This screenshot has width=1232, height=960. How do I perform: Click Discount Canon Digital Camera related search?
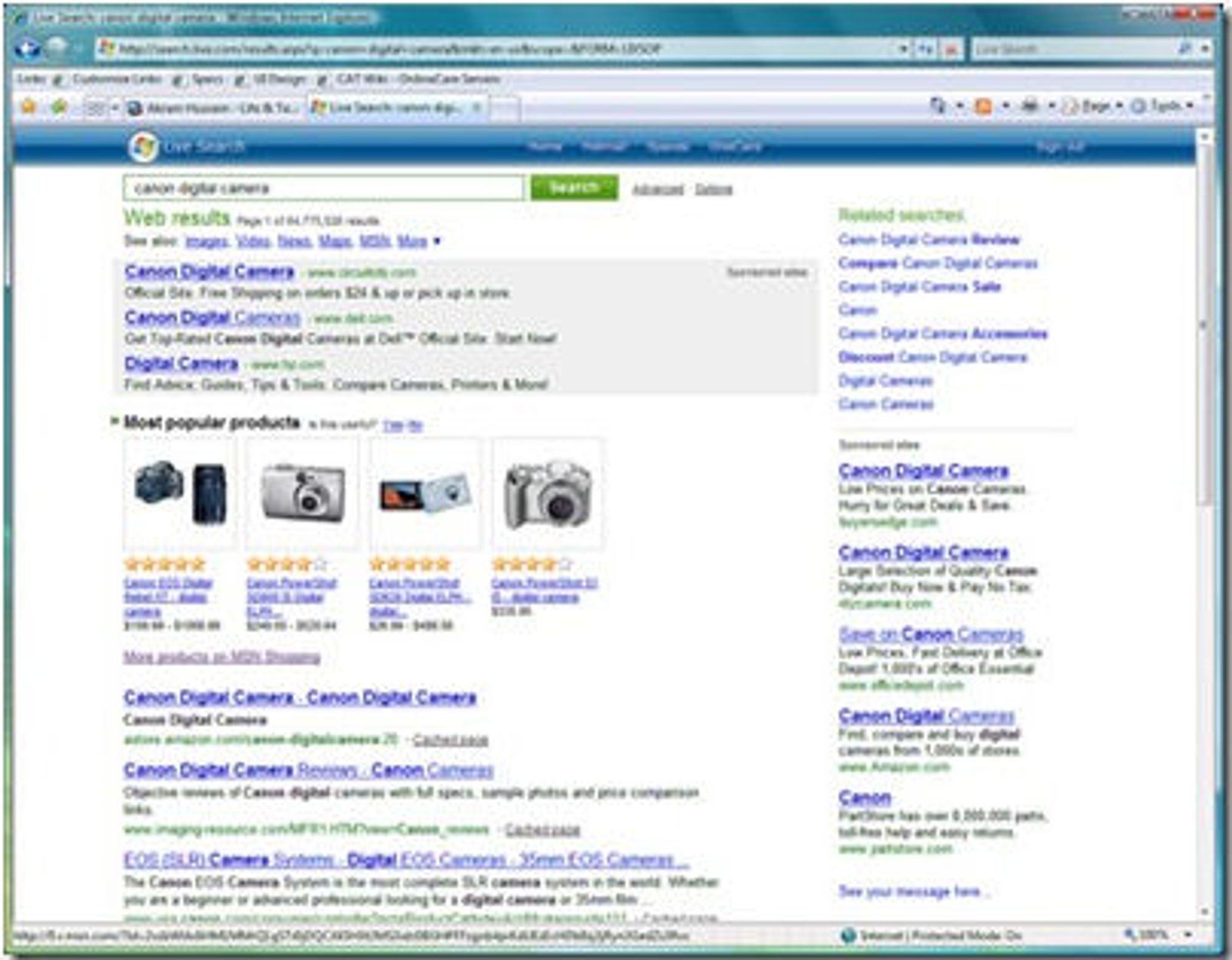click(933, 357)
